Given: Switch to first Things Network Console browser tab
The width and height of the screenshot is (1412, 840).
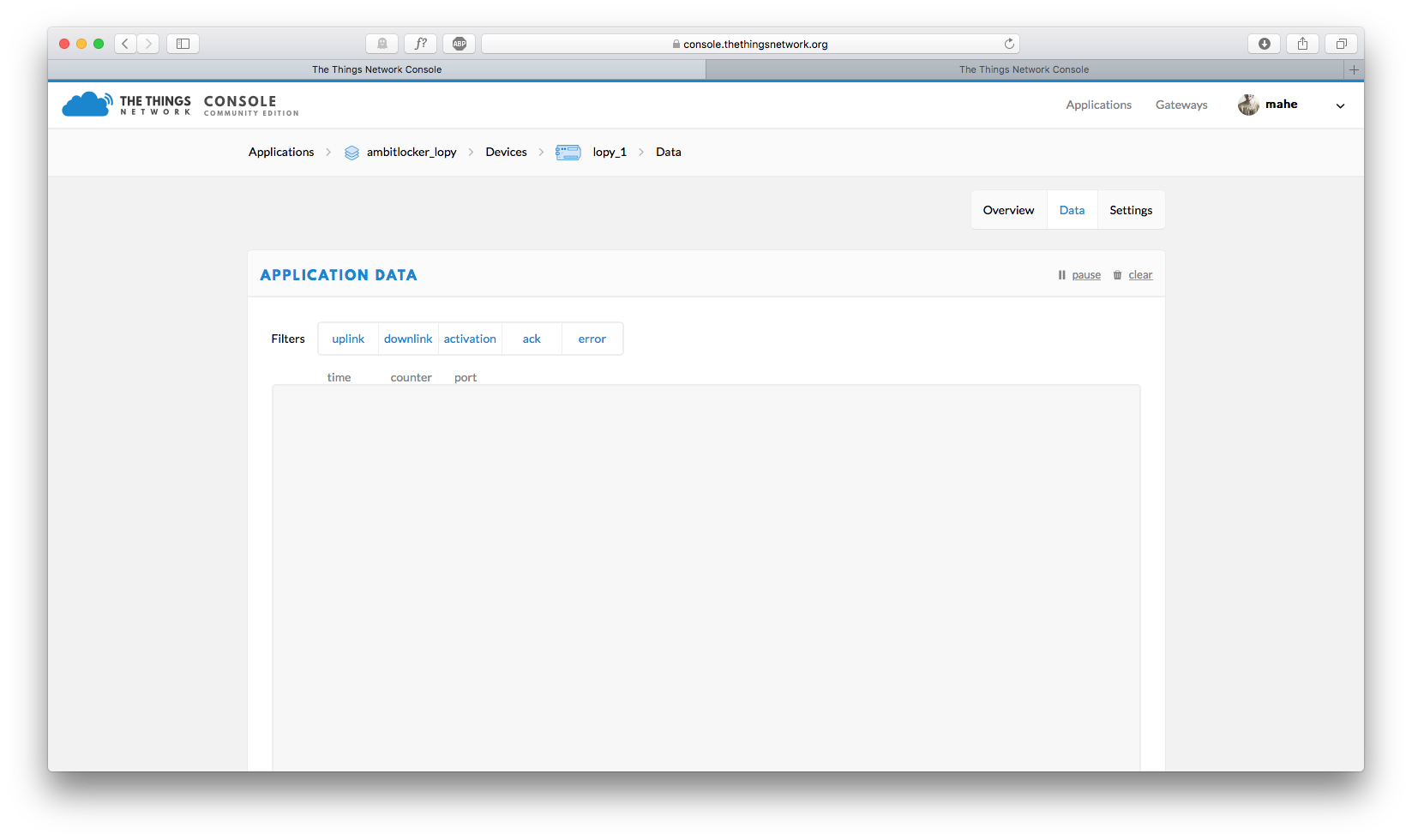Looking at the screenshot, I should 377,69.
